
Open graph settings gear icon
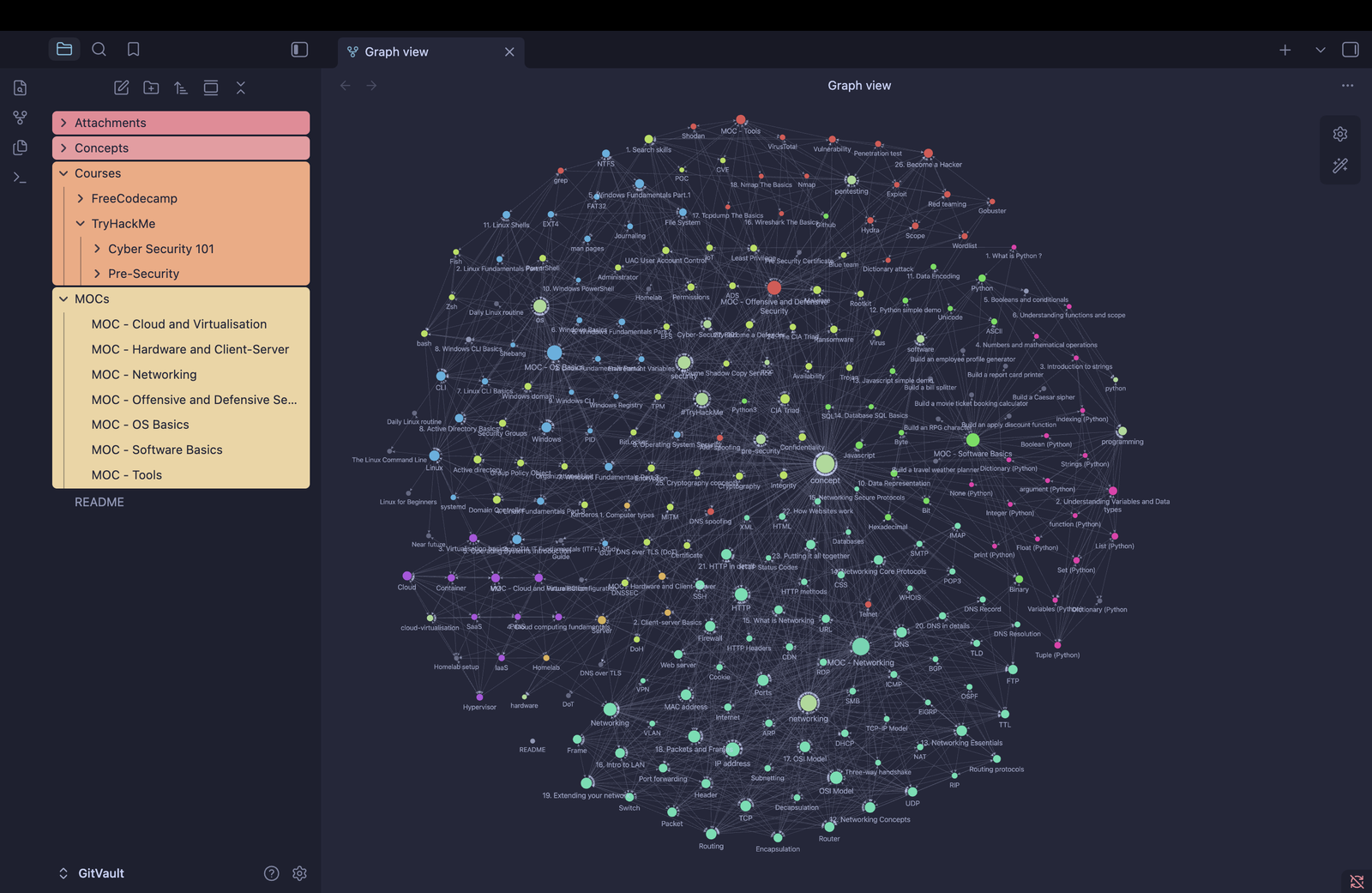click(x=1340, y=134)
